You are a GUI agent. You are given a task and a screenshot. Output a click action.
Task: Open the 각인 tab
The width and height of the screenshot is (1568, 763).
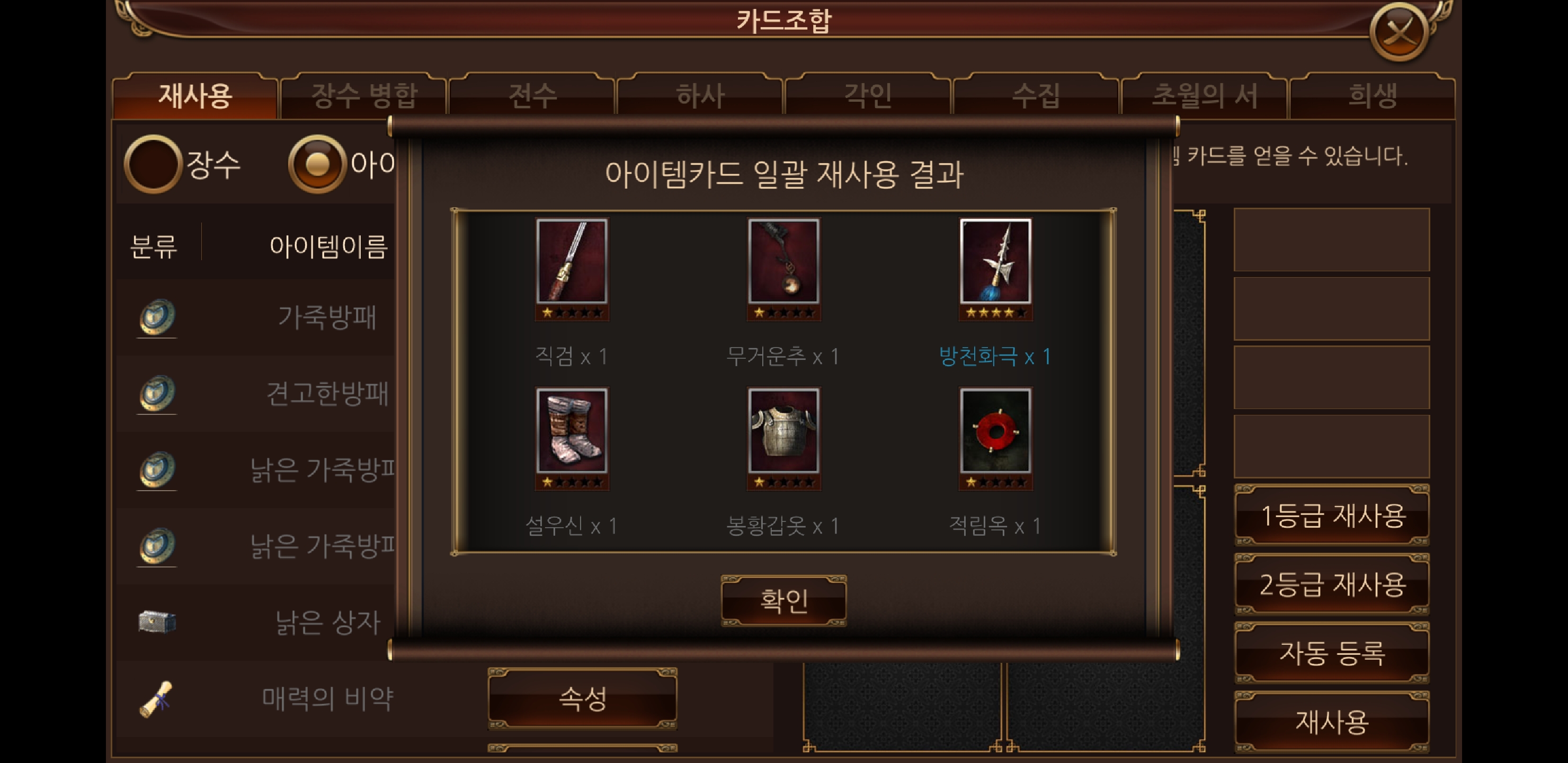point(868,95)
